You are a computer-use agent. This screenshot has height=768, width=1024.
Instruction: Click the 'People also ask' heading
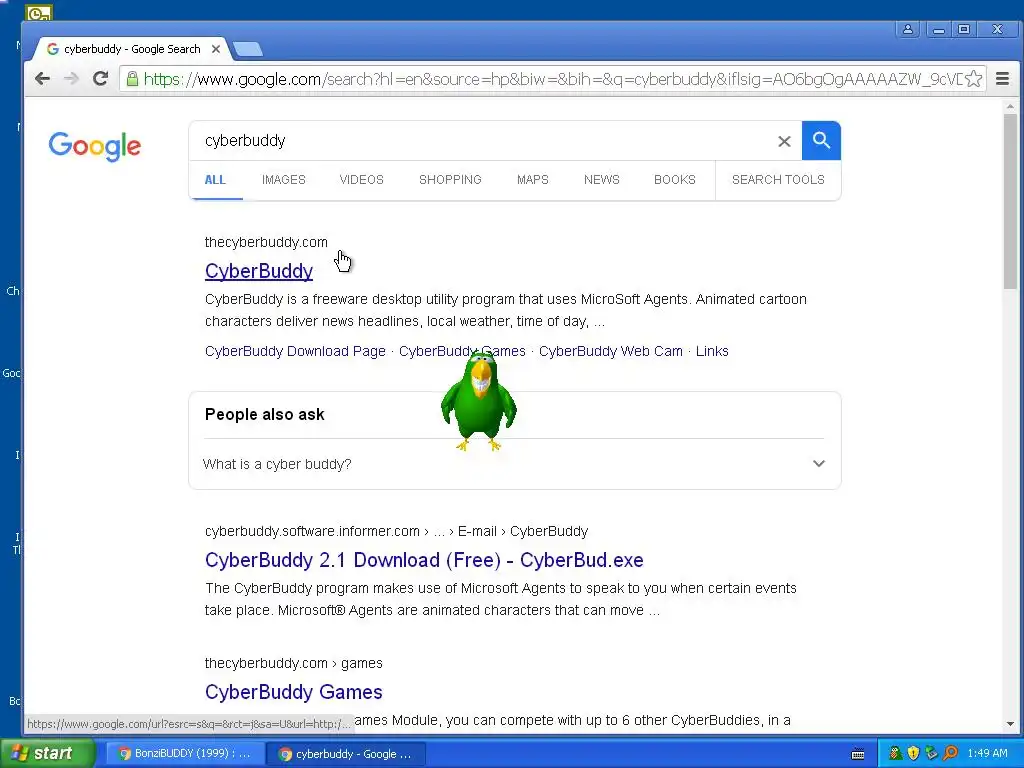pyautogui.click(x=264, y=415)
